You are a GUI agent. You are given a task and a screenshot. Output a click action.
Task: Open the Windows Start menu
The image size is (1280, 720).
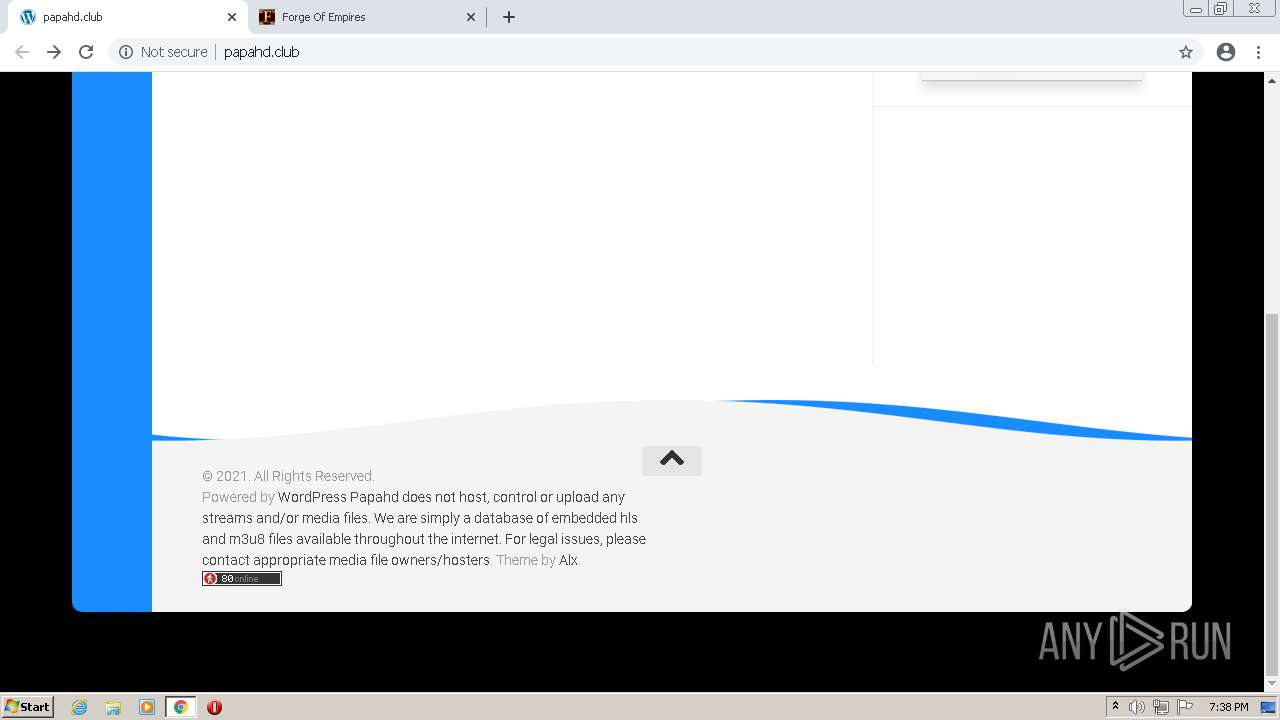pos(28,706)
